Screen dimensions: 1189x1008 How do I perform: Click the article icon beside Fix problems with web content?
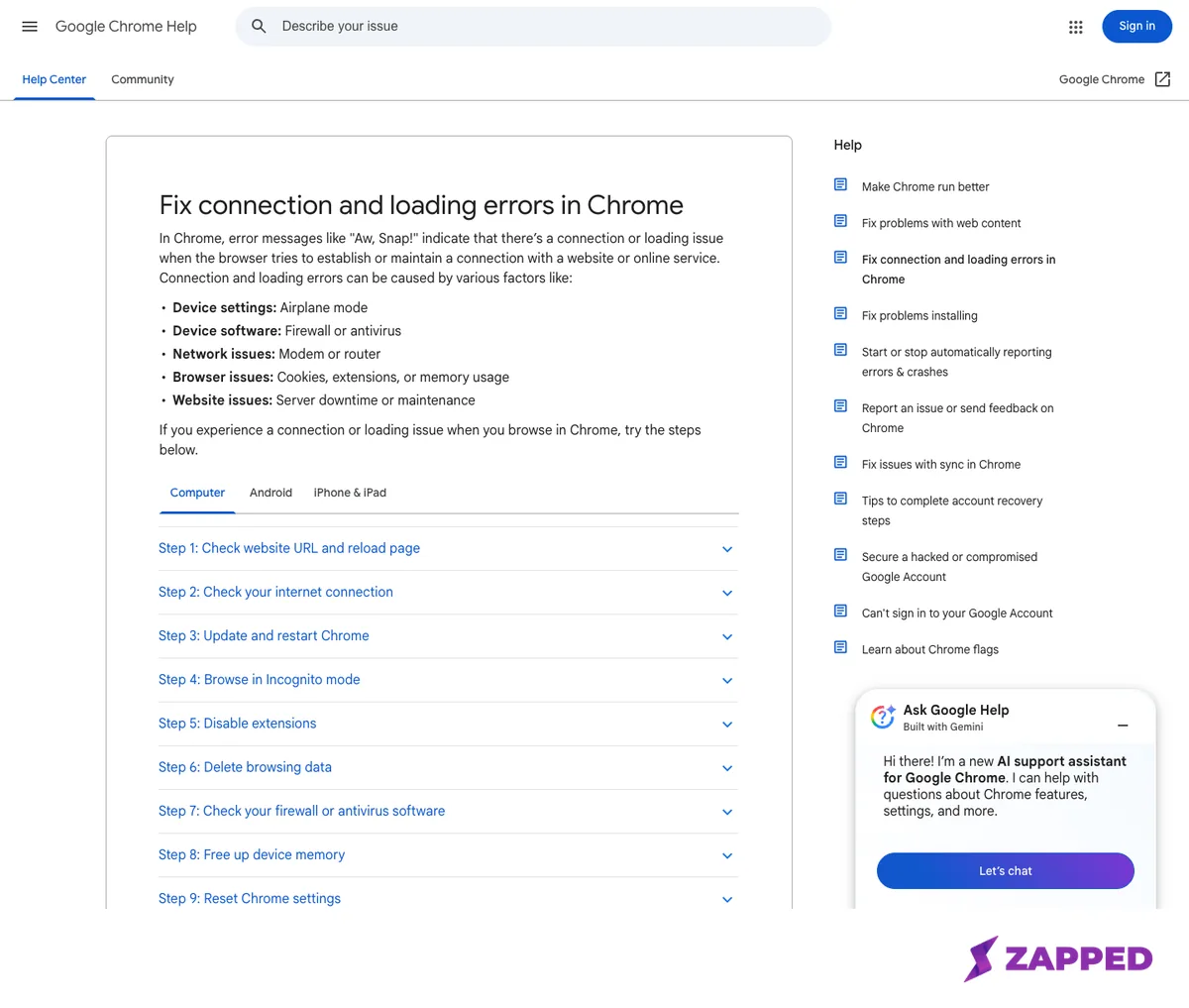(840, 221)
